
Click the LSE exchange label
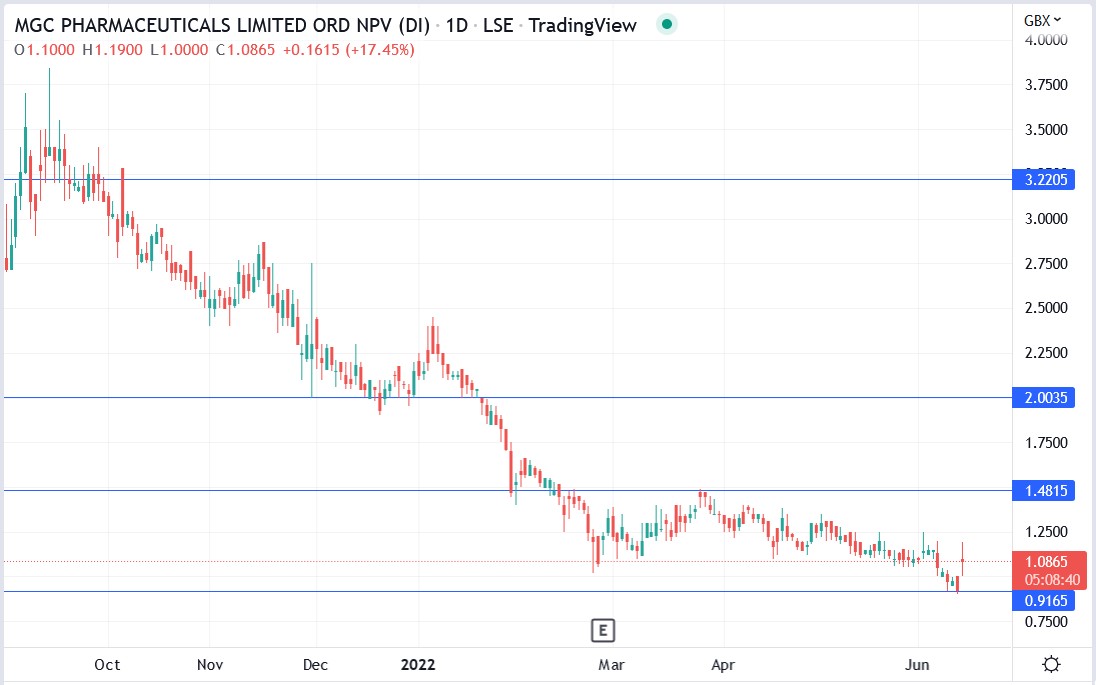pyautogui.click(x=498, y=26)
